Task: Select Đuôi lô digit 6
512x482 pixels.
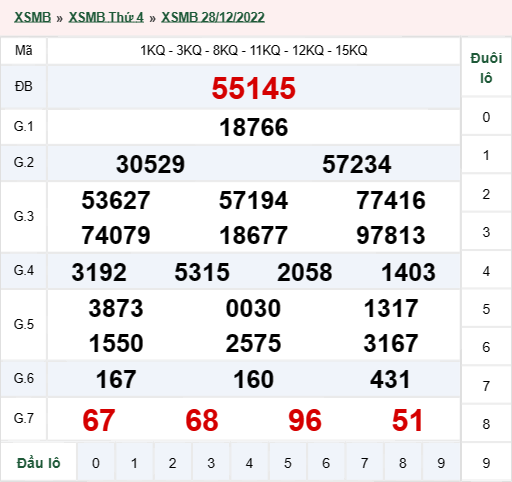Action: tap(486, 347)
